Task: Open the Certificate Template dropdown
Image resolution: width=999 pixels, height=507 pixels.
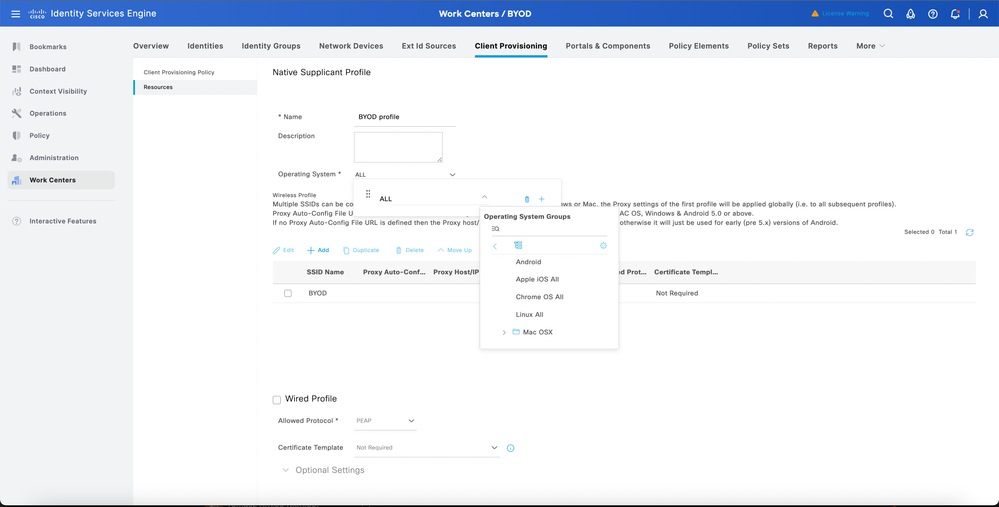Action: click(426, 448)
